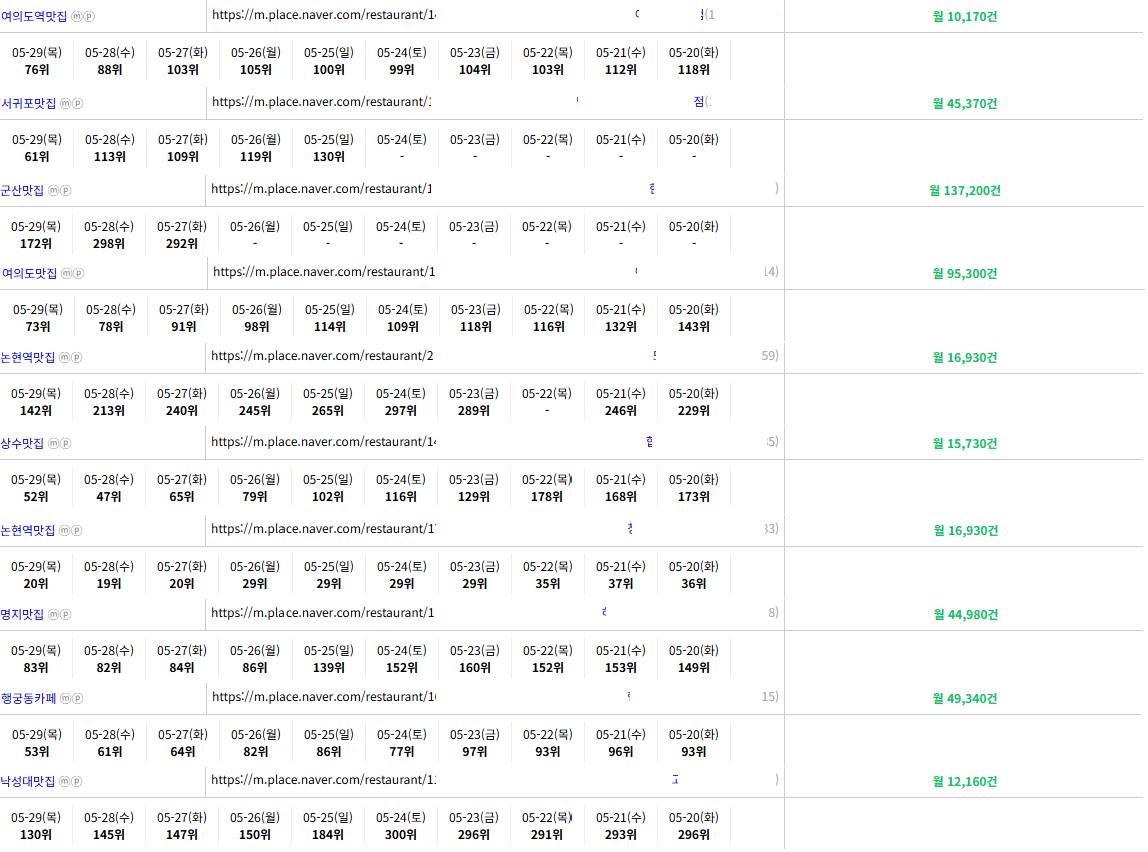This screenshot has width=1148, height=852.
Task: Click the monthly volume 월 137,200건
Action: (x=964, y=190)
